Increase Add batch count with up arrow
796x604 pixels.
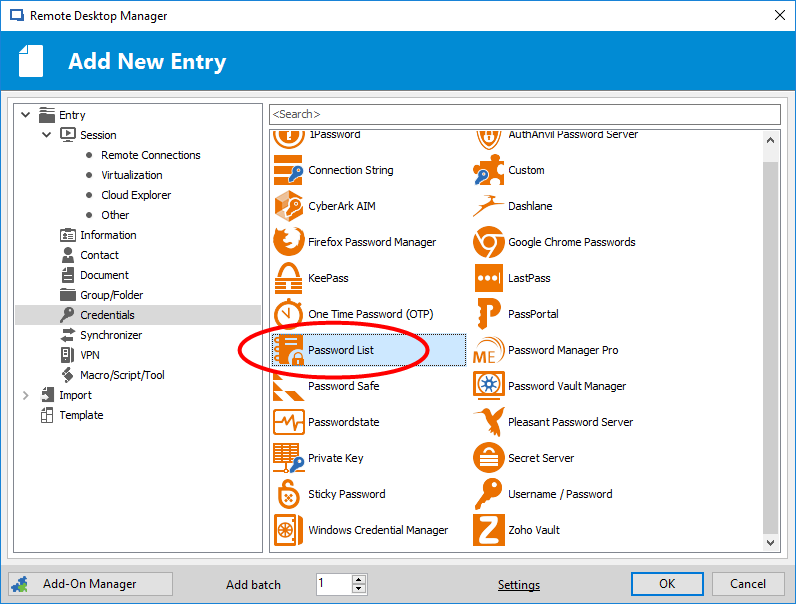pos(360,579)
